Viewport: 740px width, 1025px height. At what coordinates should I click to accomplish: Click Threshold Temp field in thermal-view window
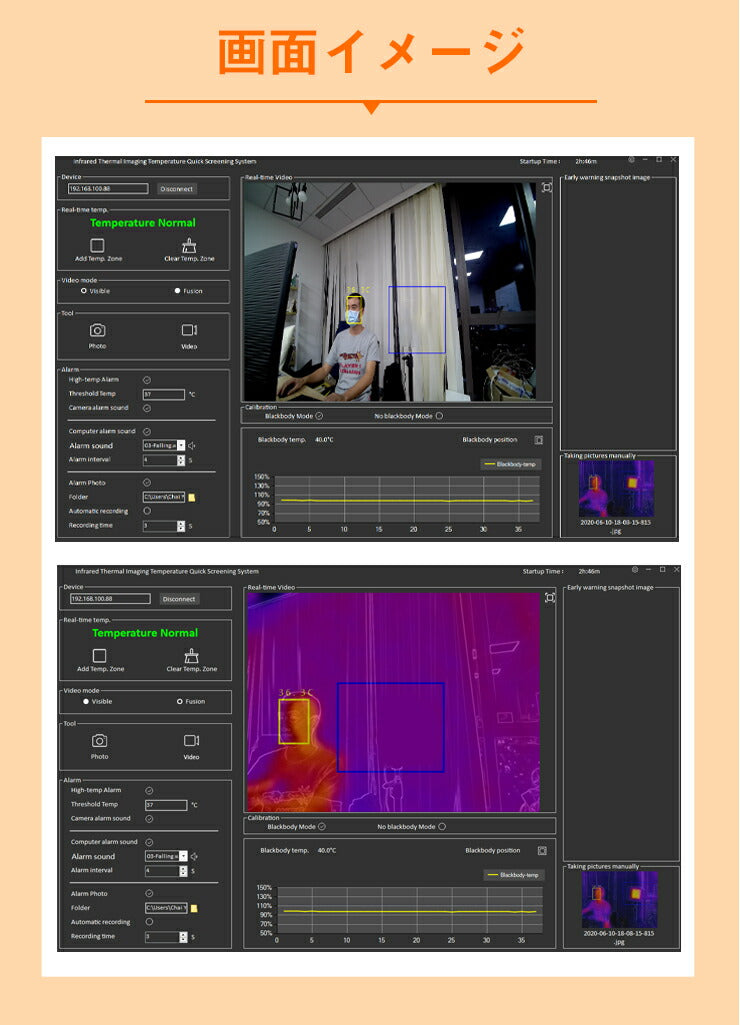[x=166, y=804]
